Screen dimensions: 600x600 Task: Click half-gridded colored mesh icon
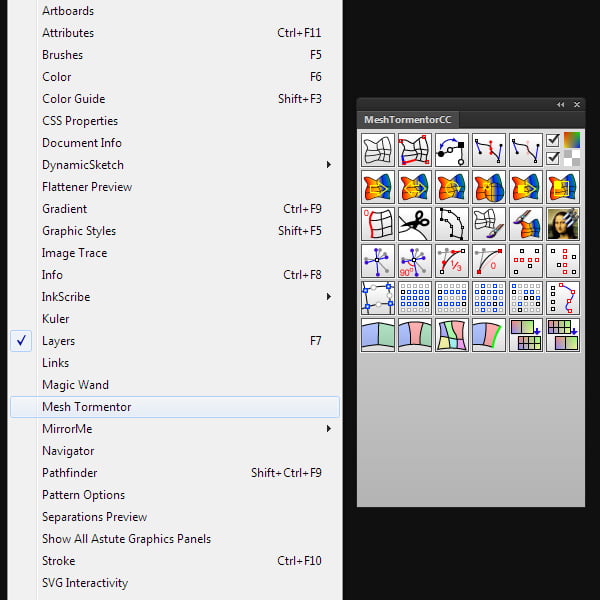[x=489, y=187]
